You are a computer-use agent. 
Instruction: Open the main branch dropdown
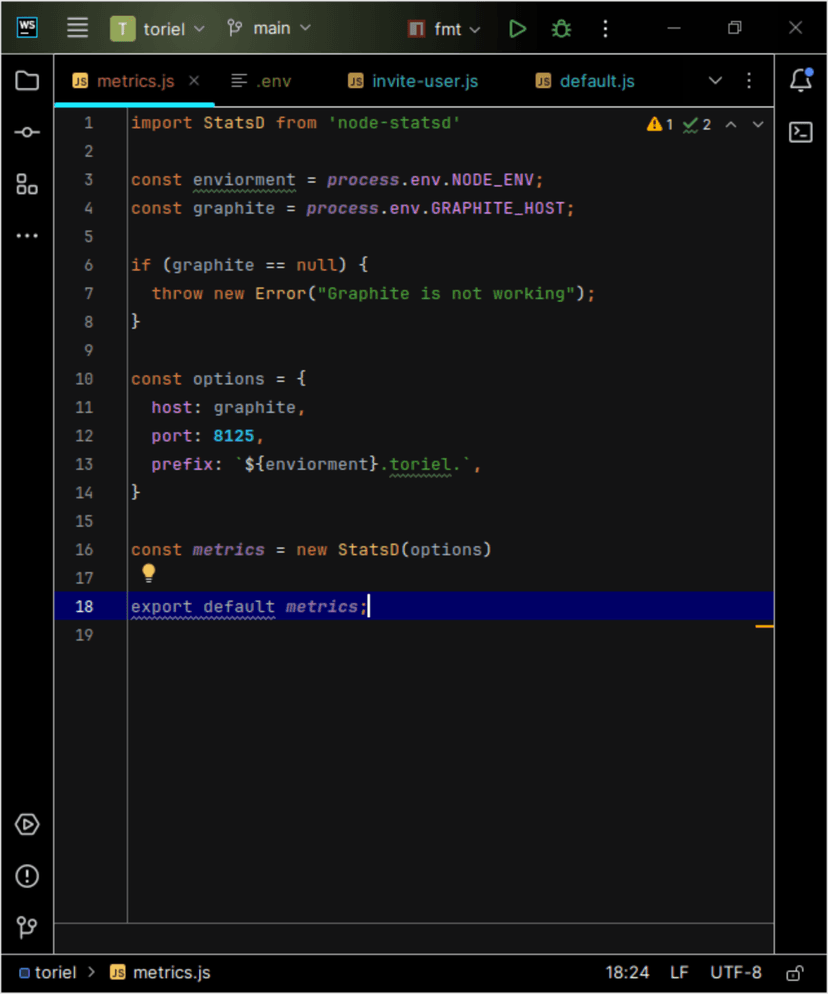point(269,29)
